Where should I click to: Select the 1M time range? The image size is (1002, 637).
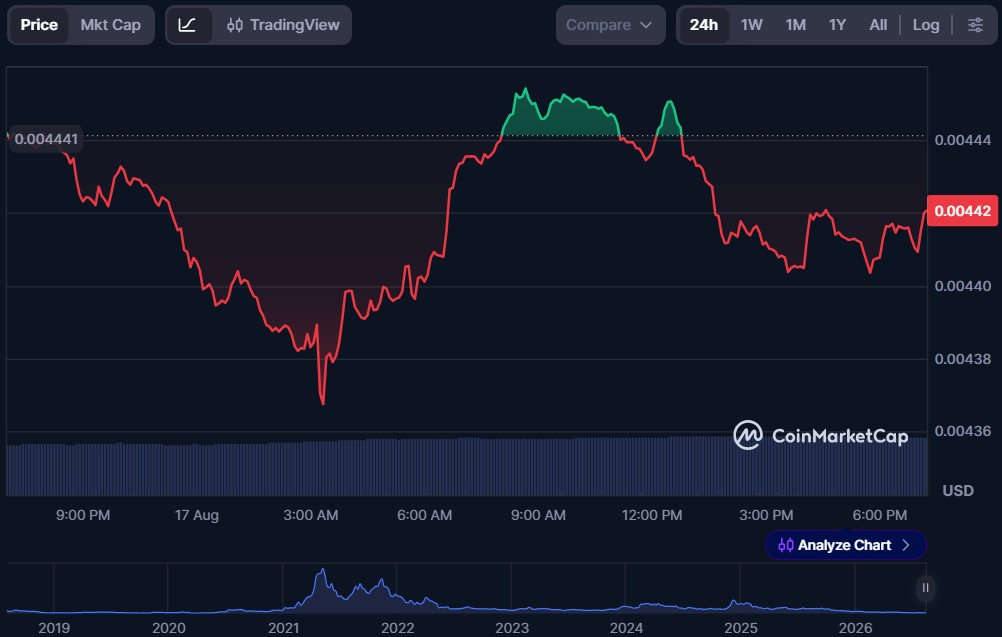click(796, 25)
